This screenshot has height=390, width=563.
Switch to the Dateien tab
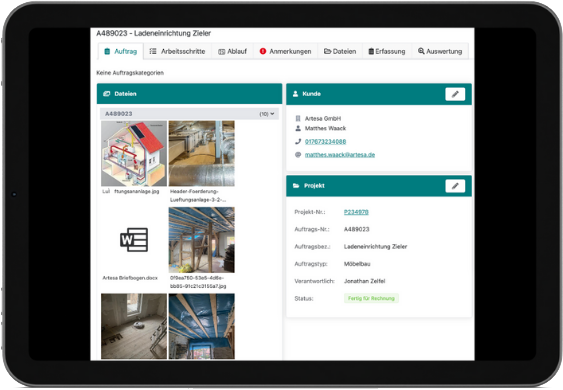[x=340, y=51]
